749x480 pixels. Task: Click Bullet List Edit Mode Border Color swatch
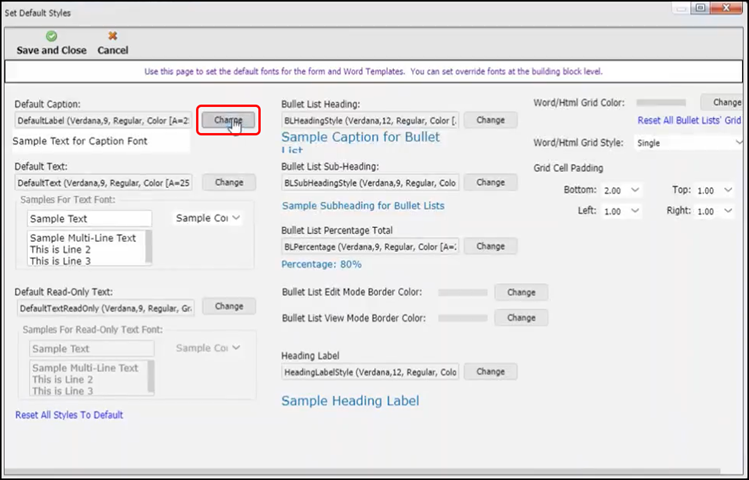pyautogui.click(x=463, y=293)
